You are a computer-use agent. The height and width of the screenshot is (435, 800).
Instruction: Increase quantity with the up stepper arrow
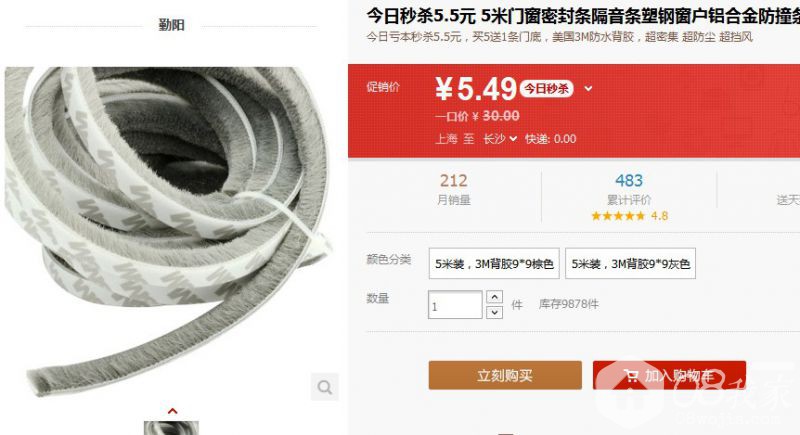pyautogui.click(x=494, y=297)
